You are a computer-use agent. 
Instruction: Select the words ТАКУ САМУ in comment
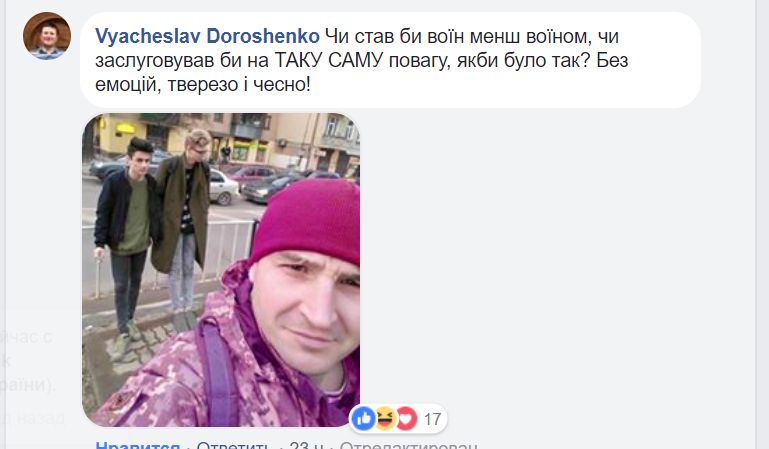328,60
